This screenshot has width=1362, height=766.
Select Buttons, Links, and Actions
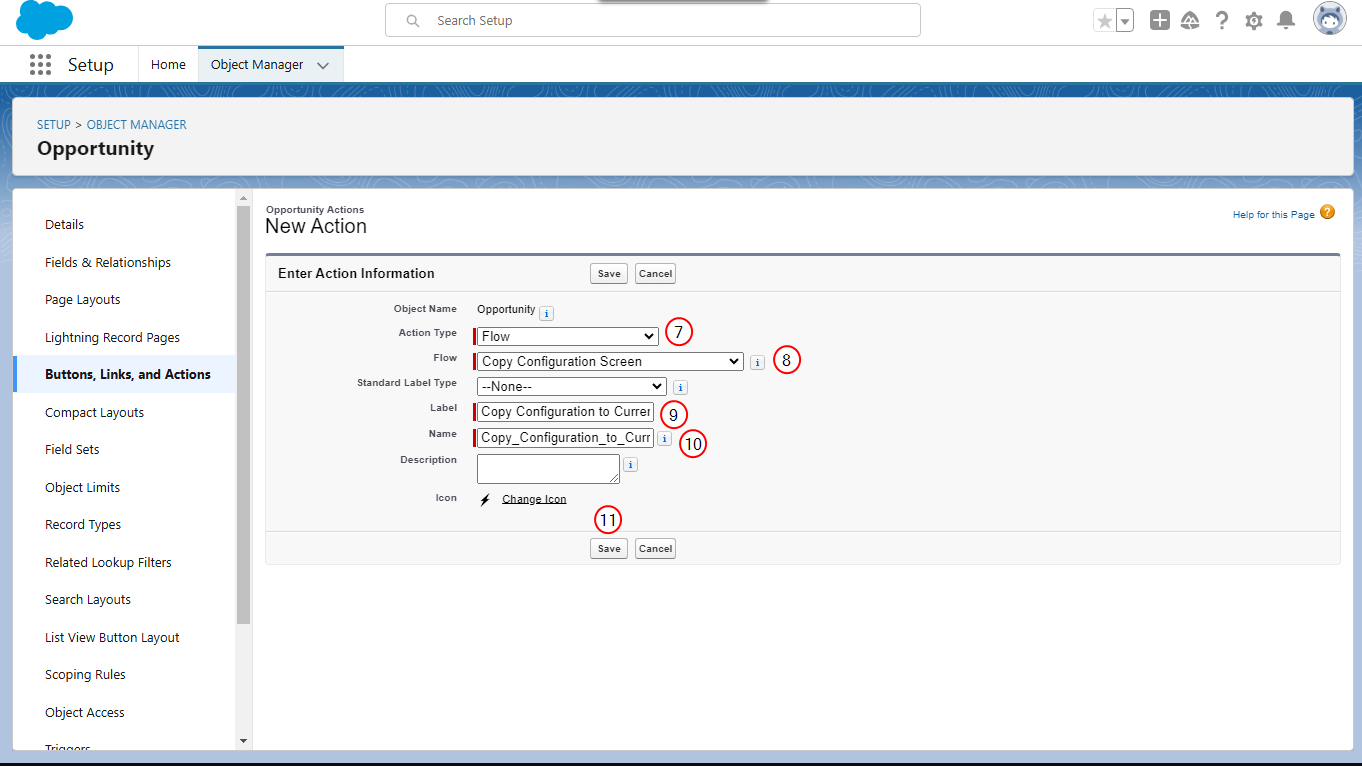click(128, 374)
